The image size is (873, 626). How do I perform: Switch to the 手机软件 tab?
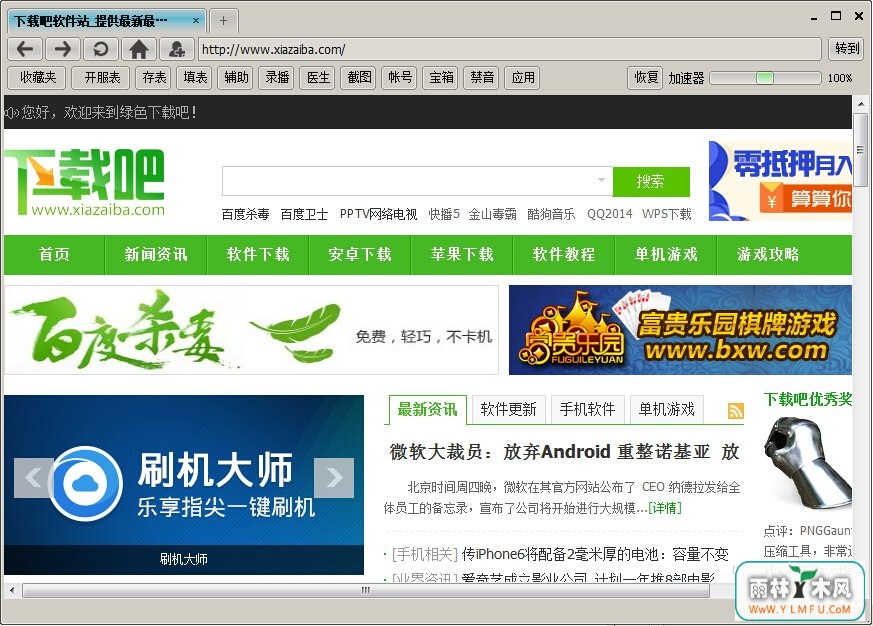pyautogui.click(x=587, y=410)
